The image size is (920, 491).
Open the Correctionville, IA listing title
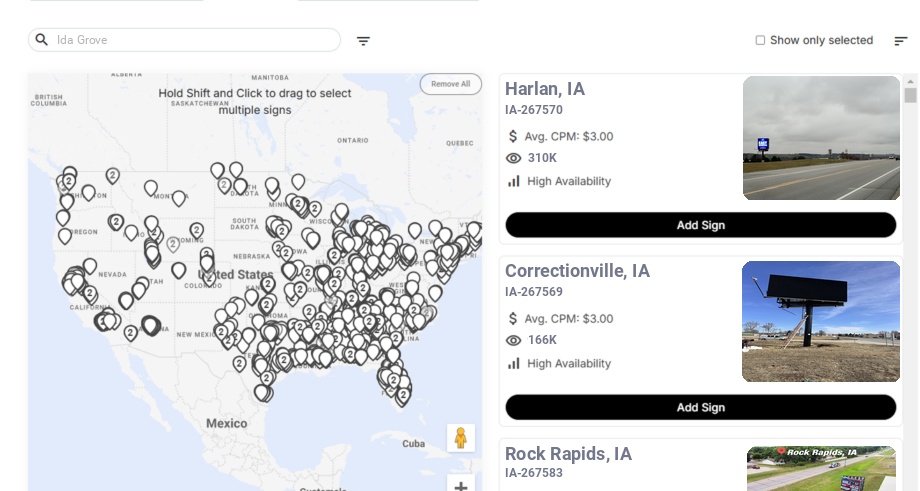(577, 271)
